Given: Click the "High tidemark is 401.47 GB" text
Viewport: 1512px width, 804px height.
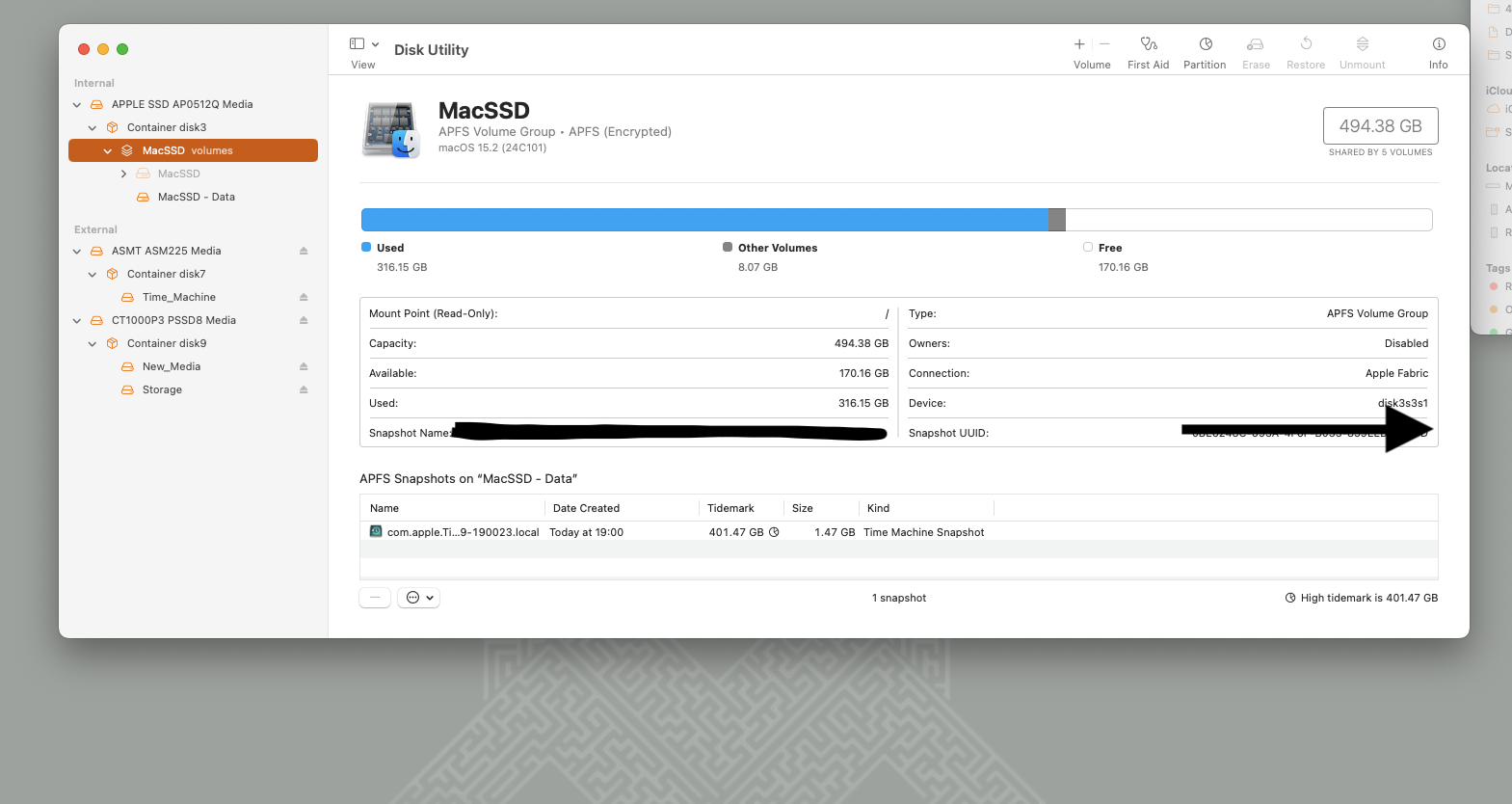Looking at the screenshot, I should [x=1369, y=598].
